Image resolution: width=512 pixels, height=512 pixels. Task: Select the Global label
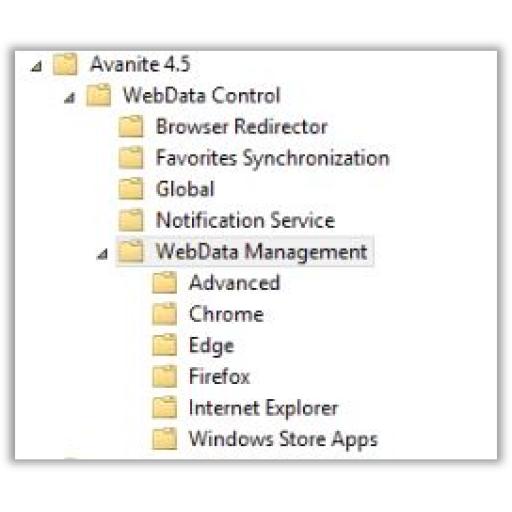185,189
